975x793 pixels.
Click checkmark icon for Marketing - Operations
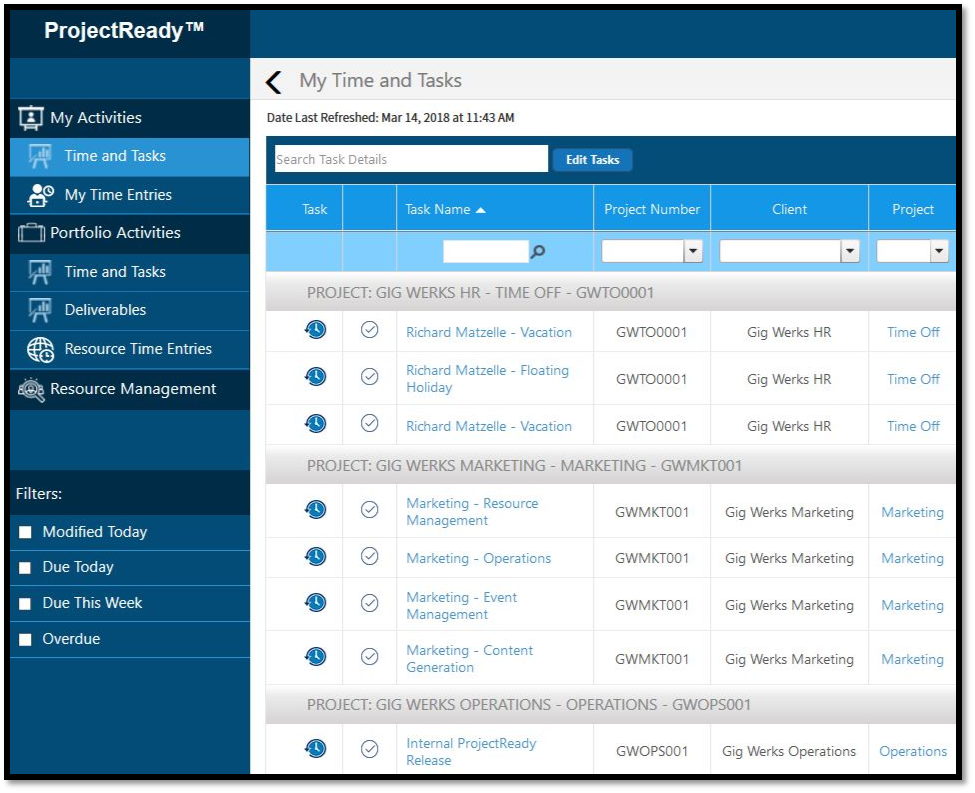[x=369, y=556]
